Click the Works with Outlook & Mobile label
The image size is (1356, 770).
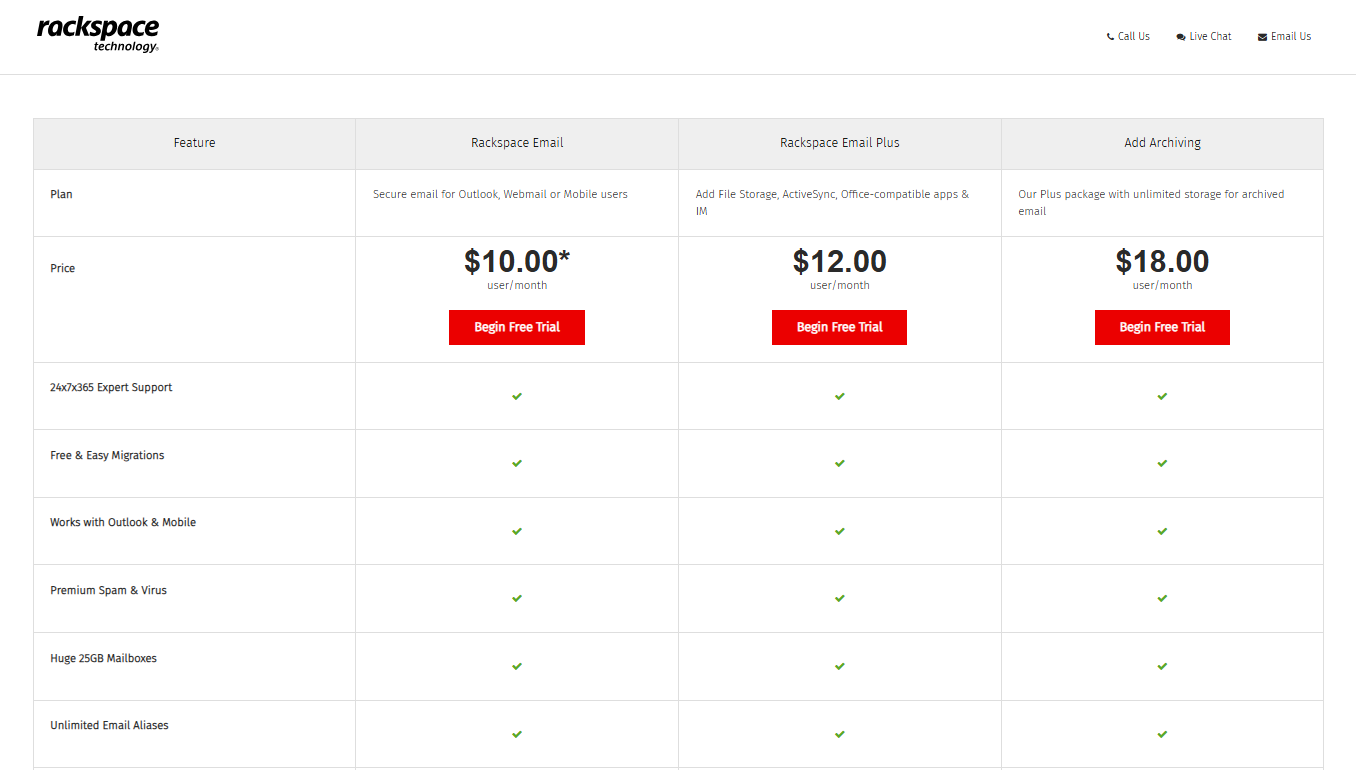pyautogui.click(x=123, y=522)
